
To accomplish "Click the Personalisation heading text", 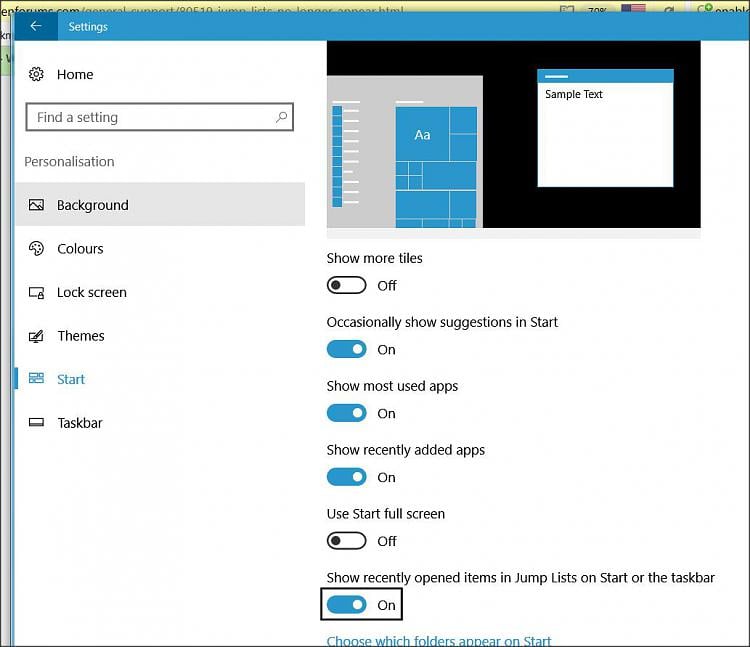I will [69, 162].
